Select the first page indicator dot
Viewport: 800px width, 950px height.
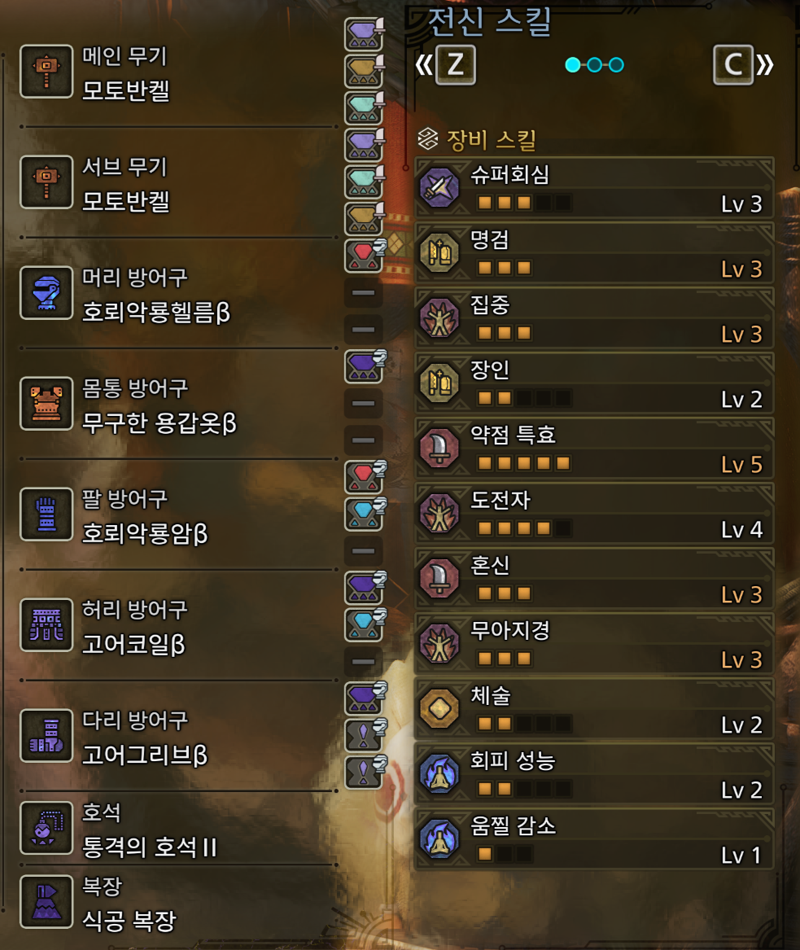click(572, 65)
